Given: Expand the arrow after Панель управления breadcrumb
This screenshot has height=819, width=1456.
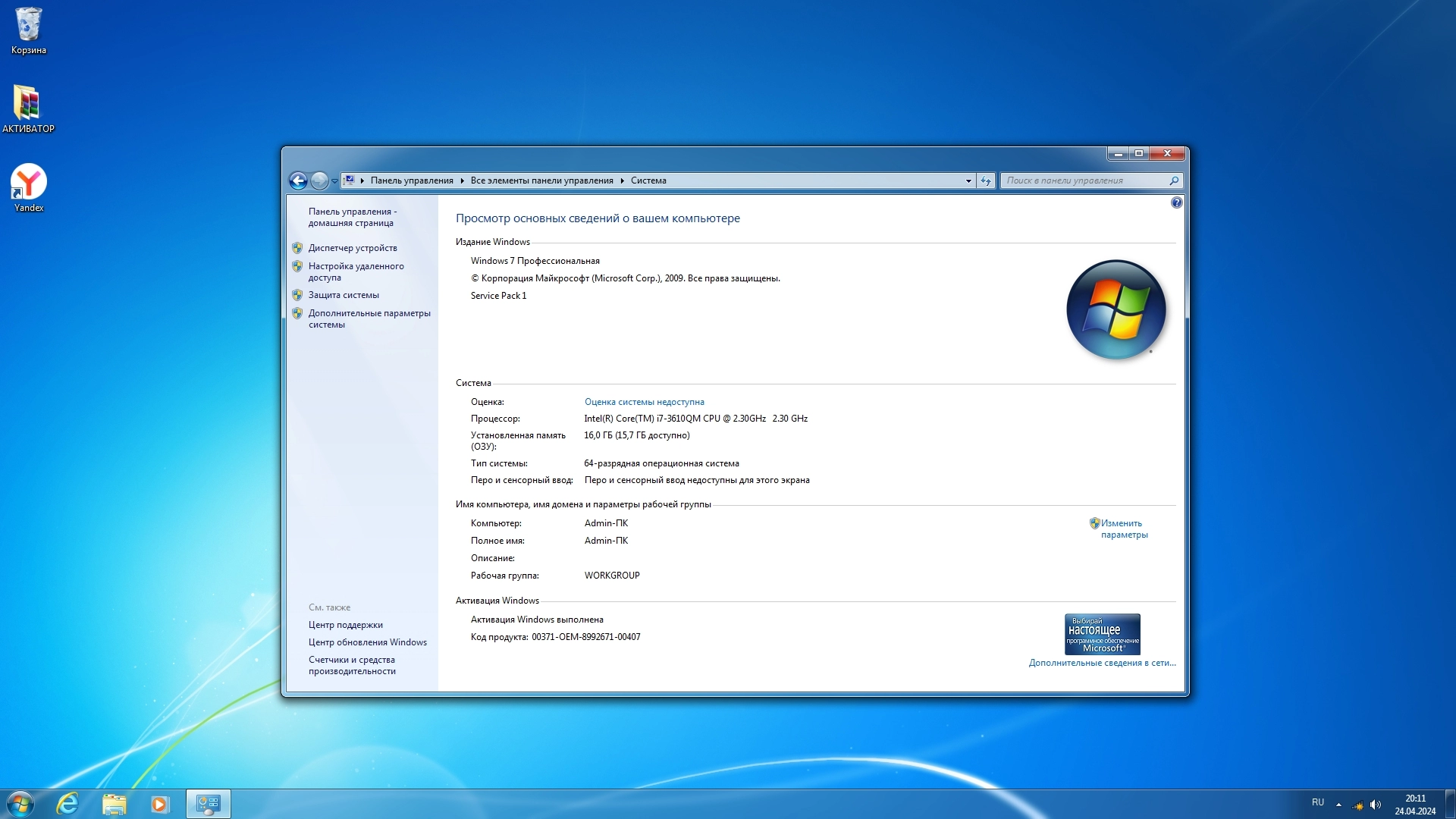Looking at the screenshot, I should 462,180.
